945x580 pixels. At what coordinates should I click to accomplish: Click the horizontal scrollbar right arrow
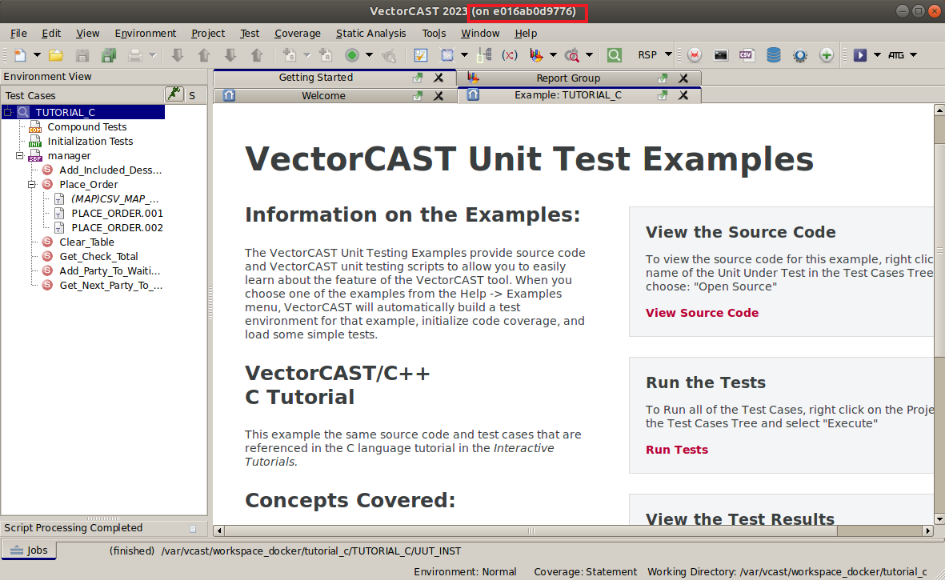click(x=928, y=531)
